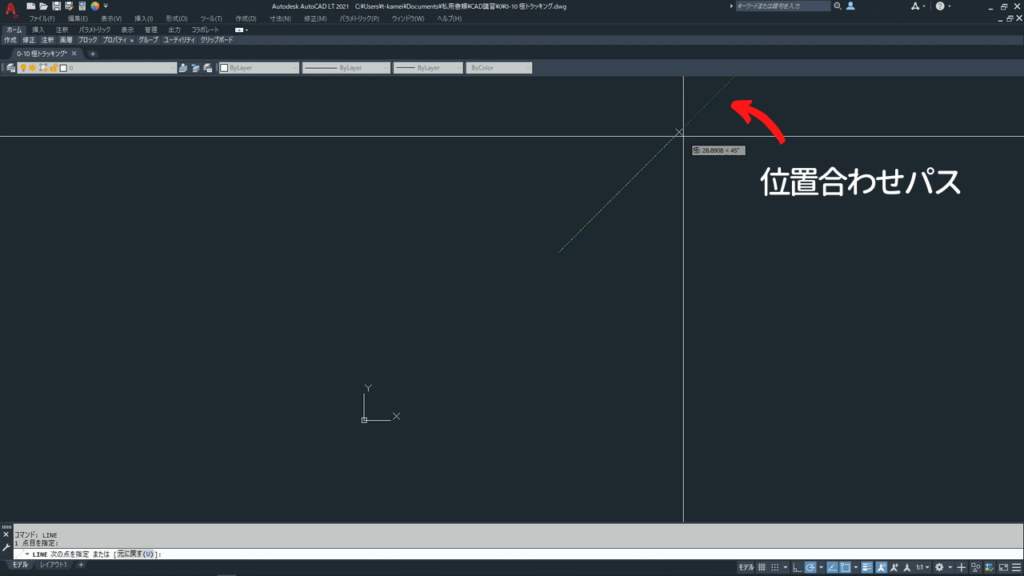
Task: Open the status bar gear settings
Action: click(x=939, y=567)
